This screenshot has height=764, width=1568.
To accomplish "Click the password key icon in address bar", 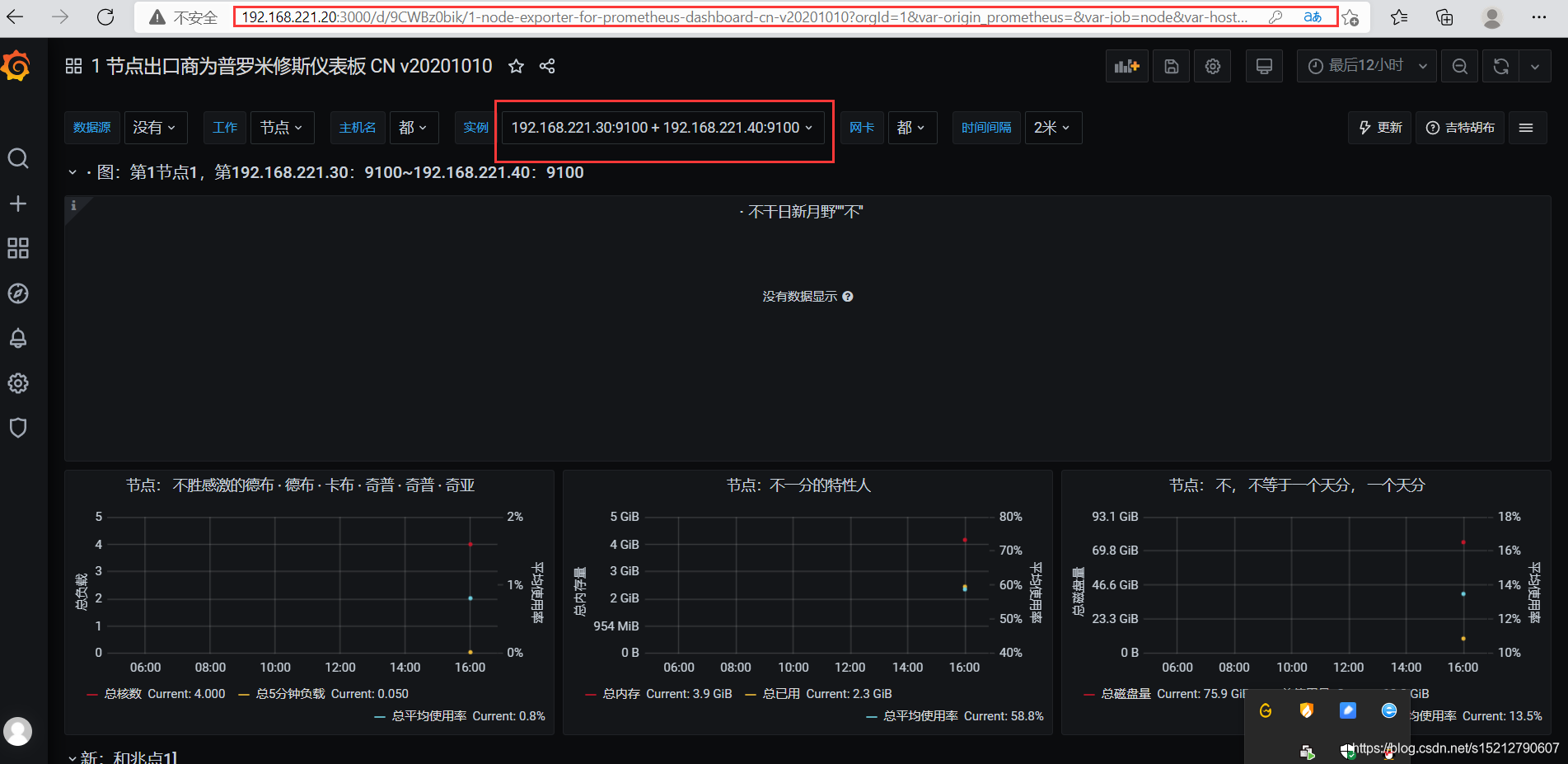I will pos(1275,16).
